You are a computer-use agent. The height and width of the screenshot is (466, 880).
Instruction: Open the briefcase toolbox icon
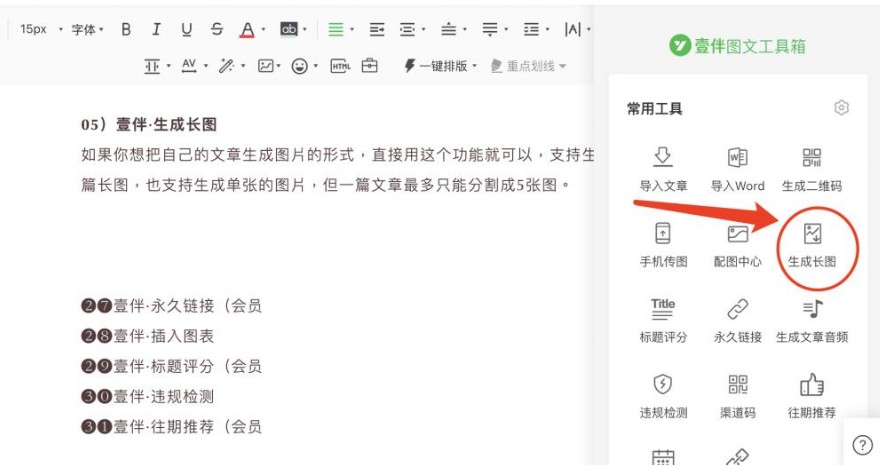click(369, 66)
